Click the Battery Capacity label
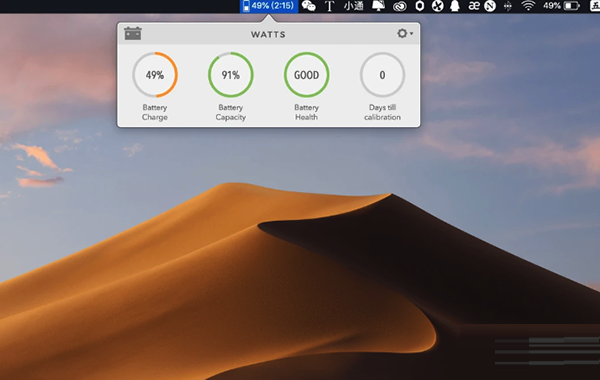Screen dimensions: 600x380 point(231,112)
